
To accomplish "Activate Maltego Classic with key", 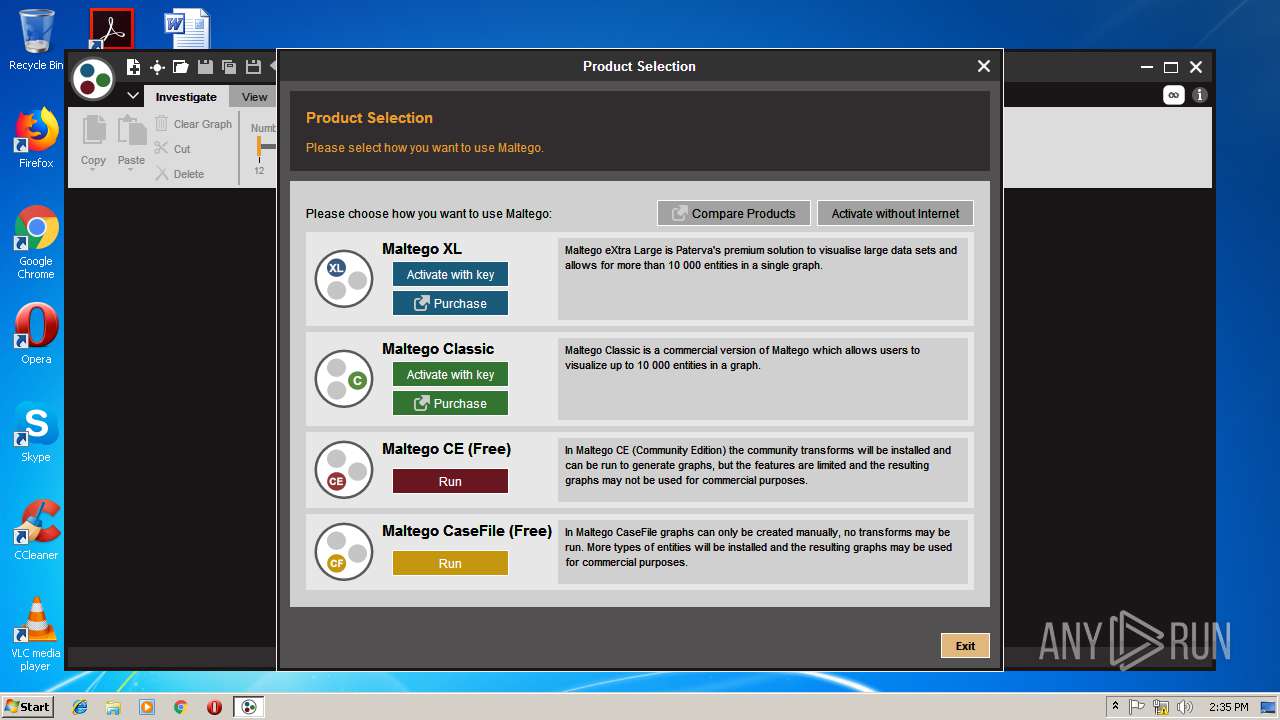I will pos(450,374).
